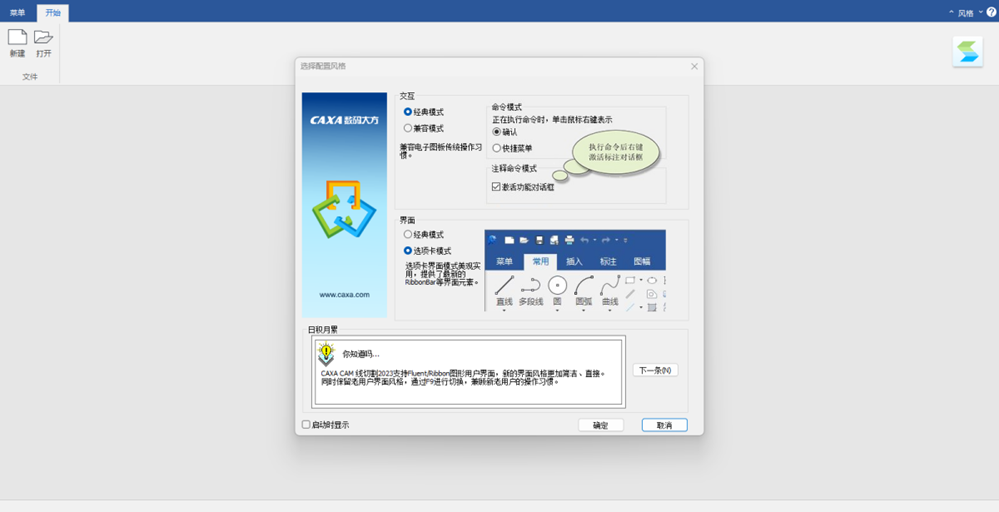Switch to the 菜单 tab

click(x=18, y=13)
